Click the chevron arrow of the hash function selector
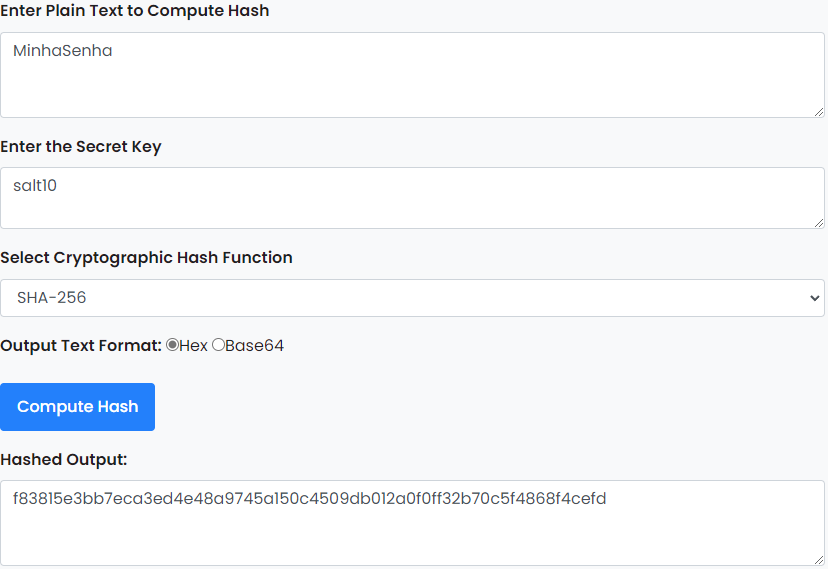 (814, 298)
